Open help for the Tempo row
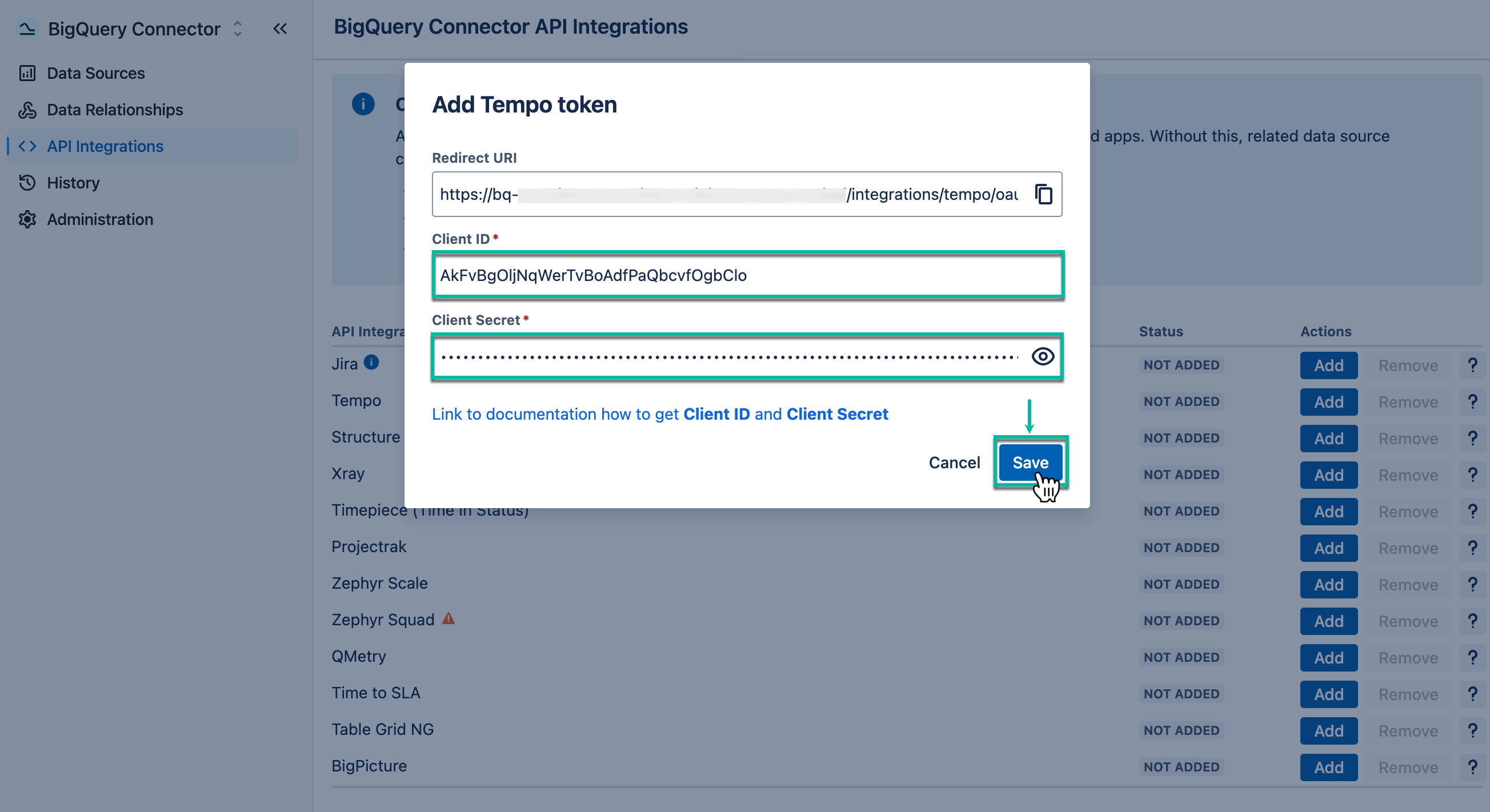Image resolution: width=1490 pixels, height=812 pixels. (x=1473, y=401)
